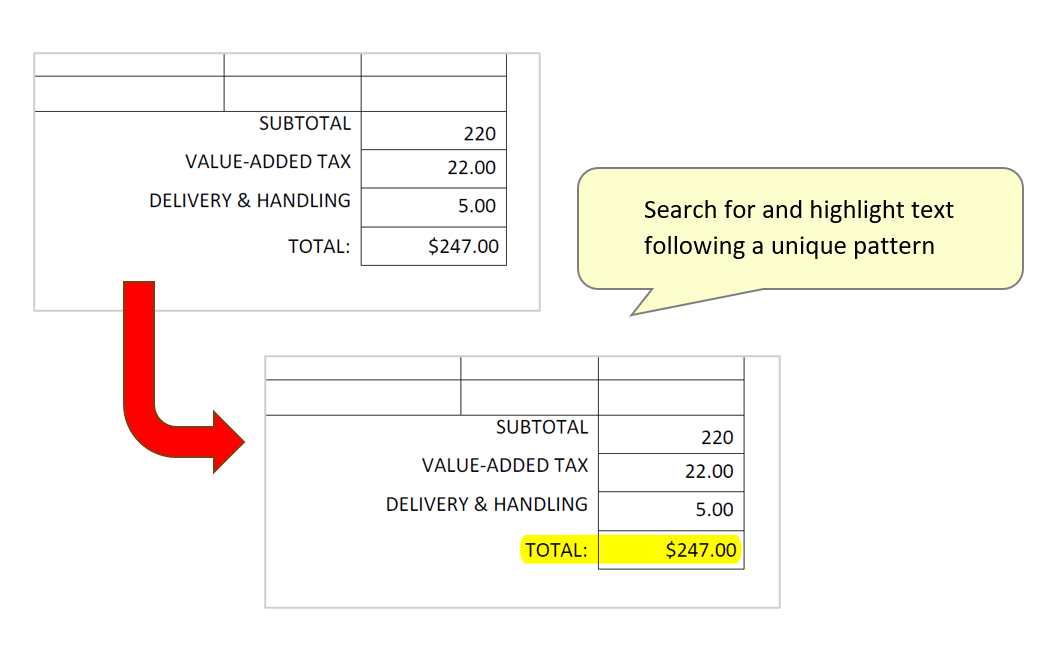Image resolution: width=1053 pixels, height=654 pixels.
Task: Click the empty first-column cell in upper table
Action: pos(129,93)
